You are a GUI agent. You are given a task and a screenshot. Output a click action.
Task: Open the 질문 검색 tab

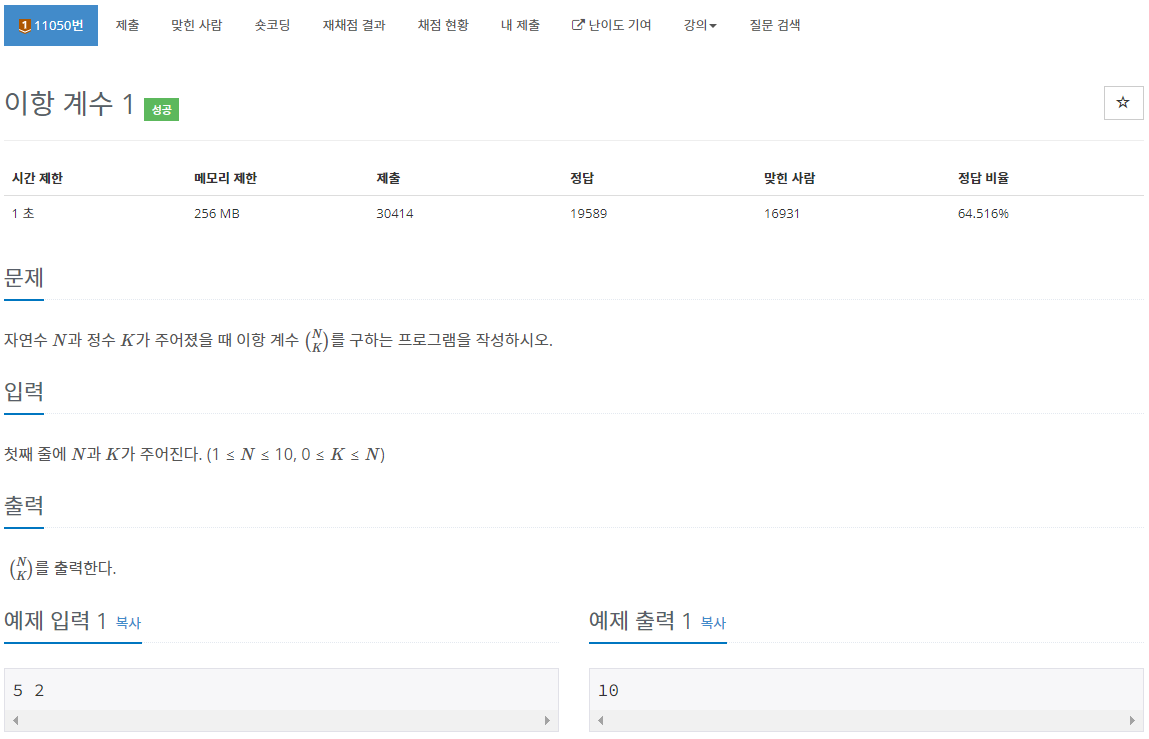click(x=775, y=25)
